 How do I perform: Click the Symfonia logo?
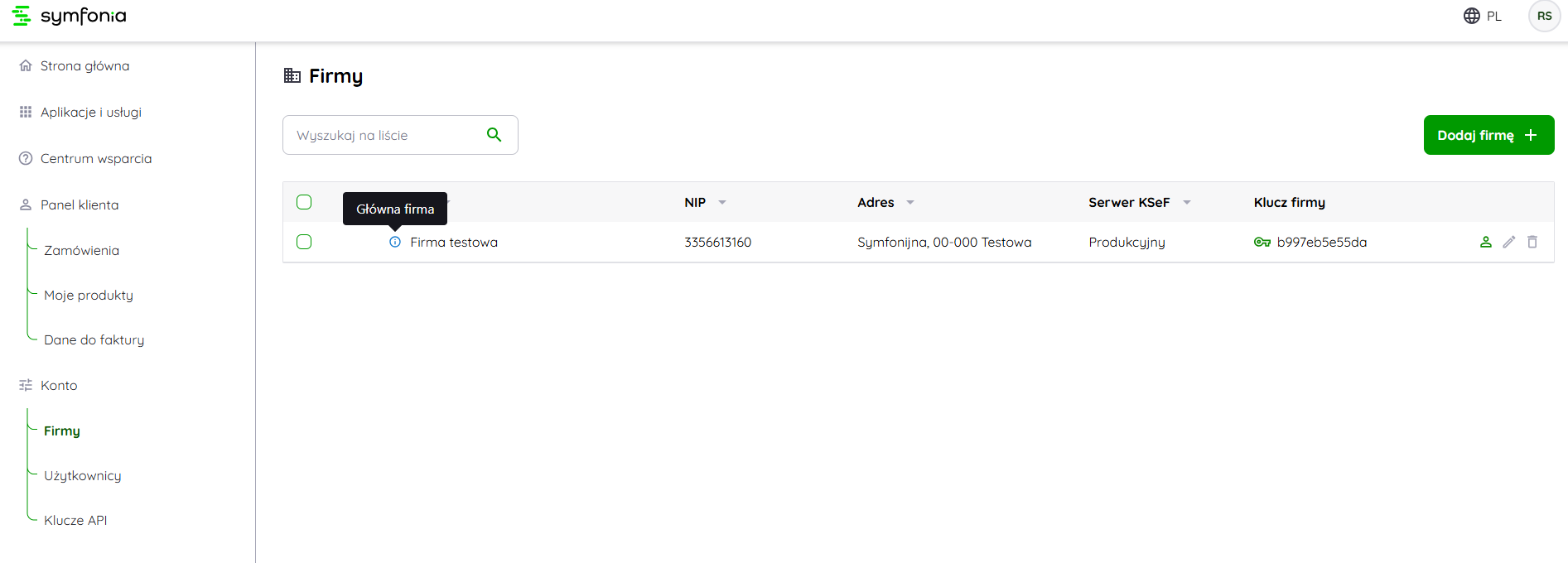coord(70,16)
